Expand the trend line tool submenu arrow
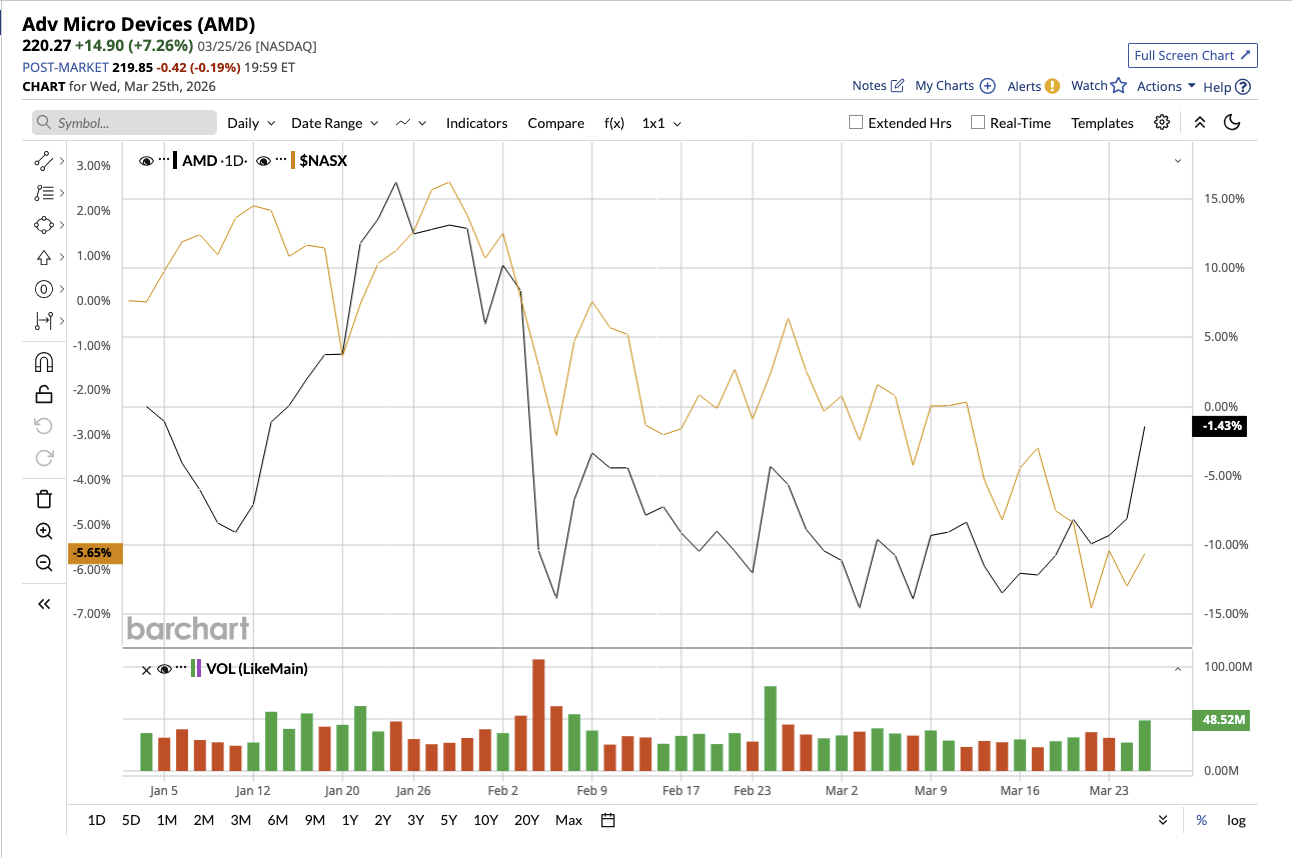The width and height of the screenshot is (1292, 858). point(62,160)
